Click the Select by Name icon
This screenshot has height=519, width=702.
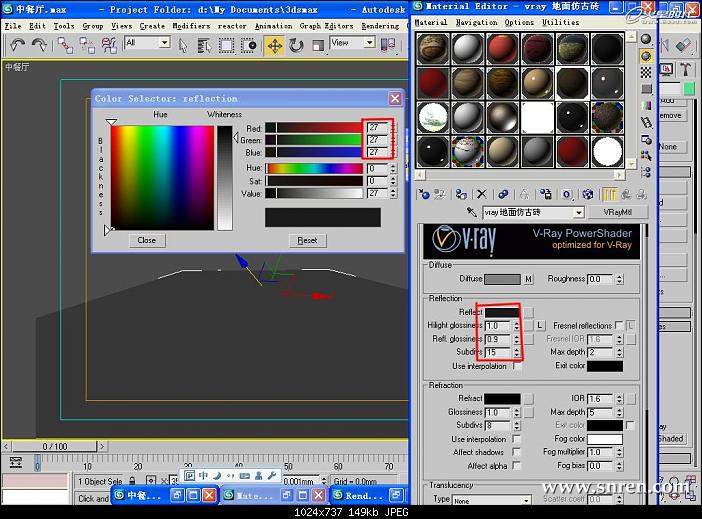[x=204, y=45]
